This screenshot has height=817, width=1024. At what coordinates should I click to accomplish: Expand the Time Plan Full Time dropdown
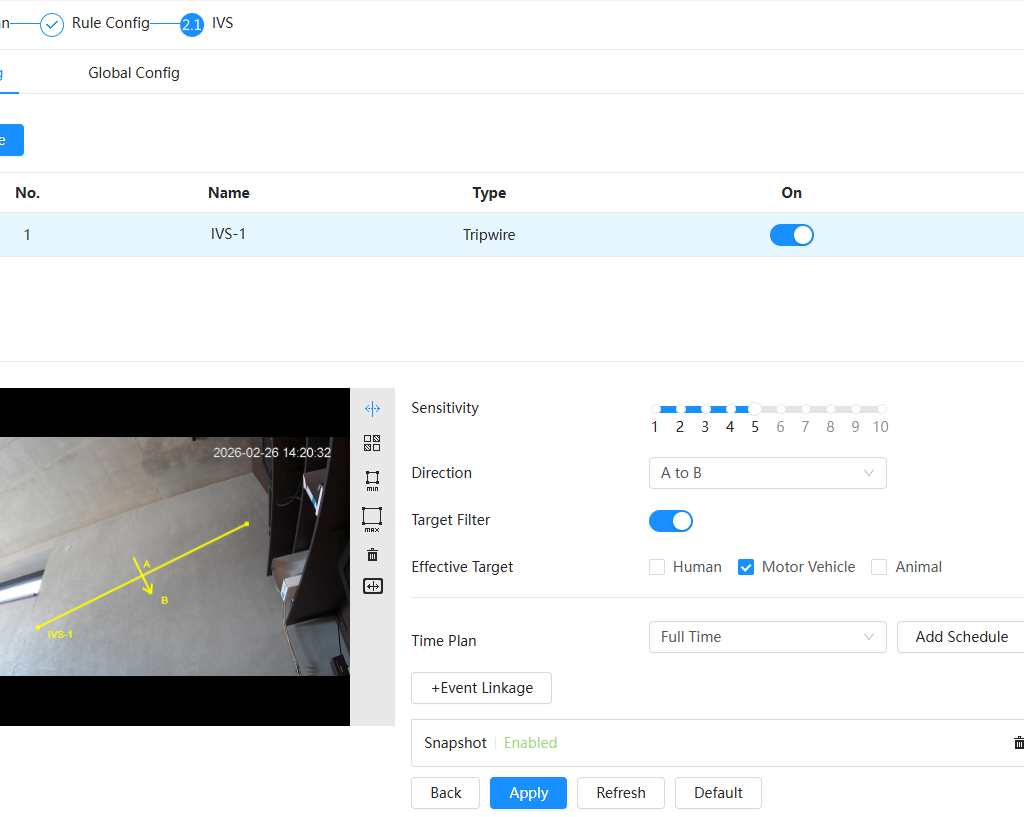[x=767, y=637]
